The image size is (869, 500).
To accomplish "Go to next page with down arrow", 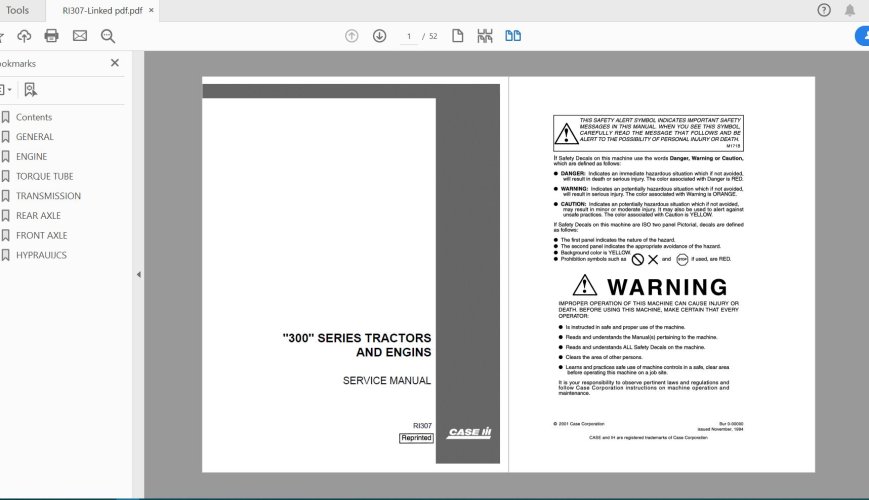I will click(380, 36).
